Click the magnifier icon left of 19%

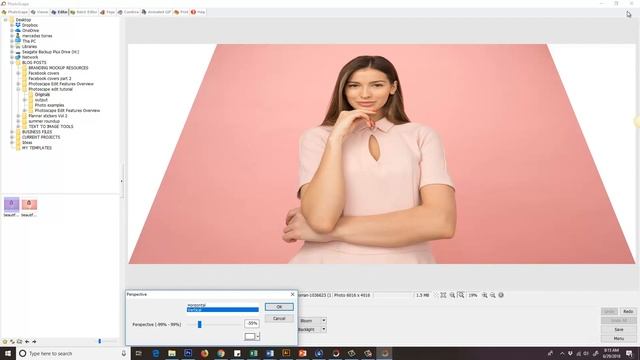[461, 295]
